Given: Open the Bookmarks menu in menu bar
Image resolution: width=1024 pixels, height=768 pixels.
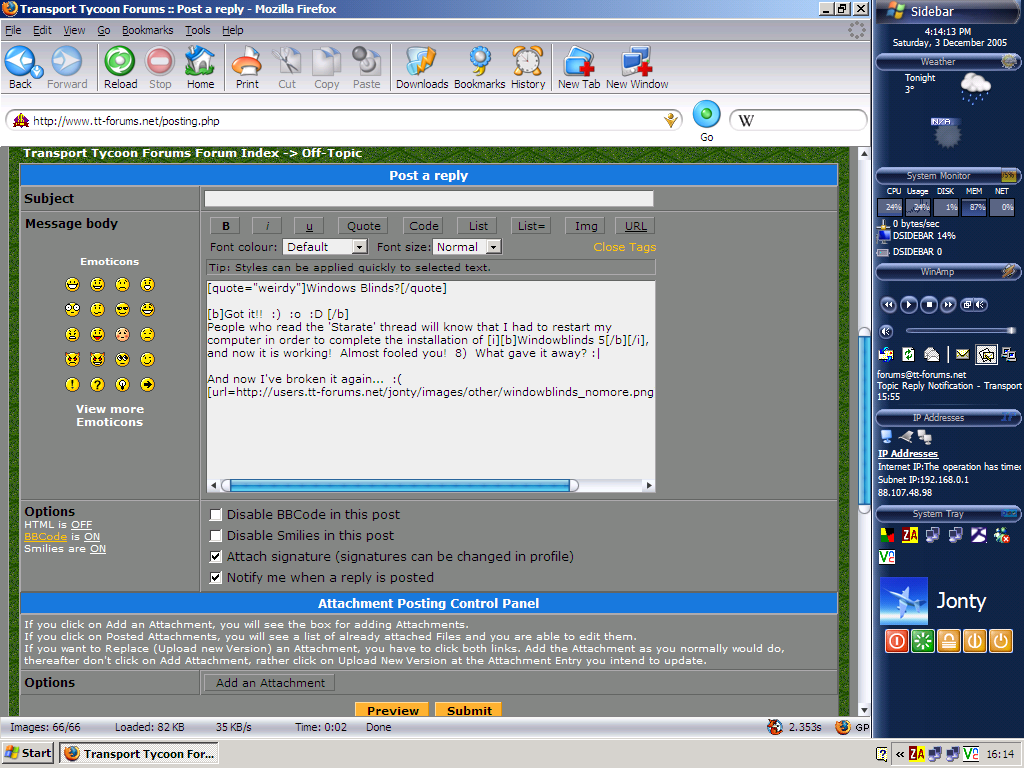Looking at the screenshot, I should tap(147, 30).
